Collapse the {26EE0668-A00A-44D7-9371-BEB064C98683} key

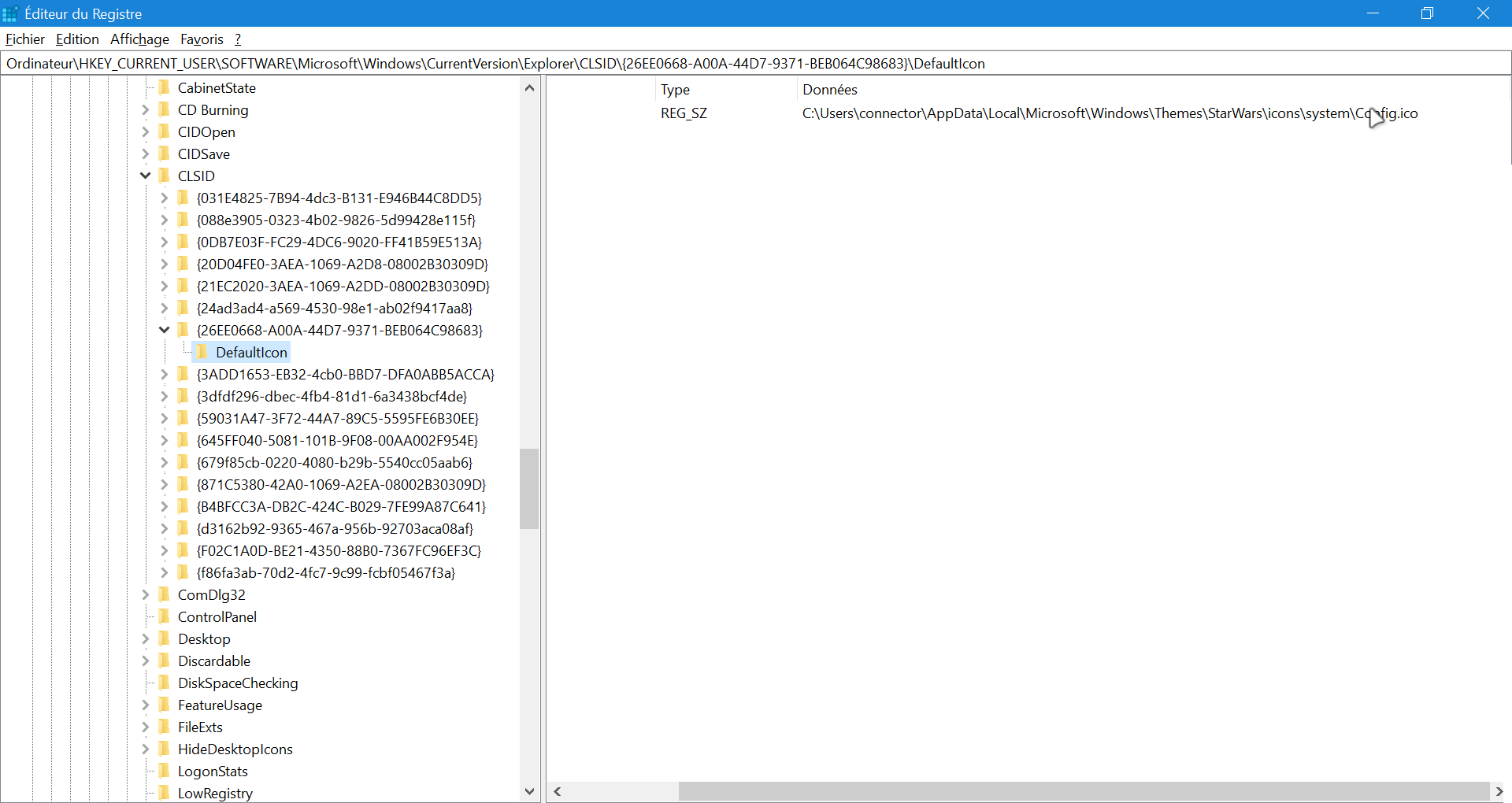[x=164, y=330]
